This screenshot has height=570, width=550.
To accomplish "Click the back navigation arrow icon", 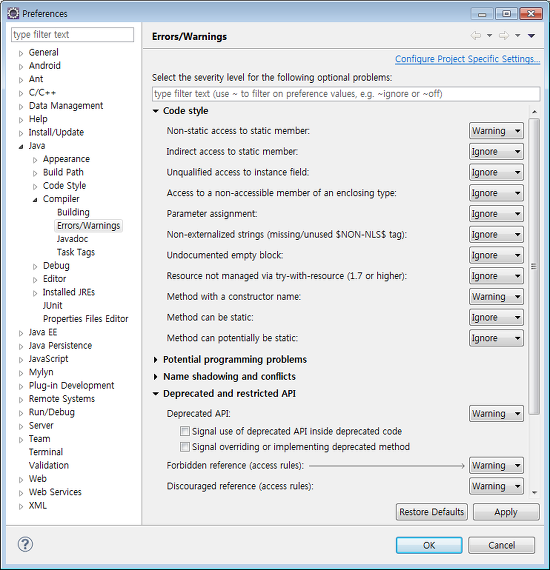I will point(475,36).
